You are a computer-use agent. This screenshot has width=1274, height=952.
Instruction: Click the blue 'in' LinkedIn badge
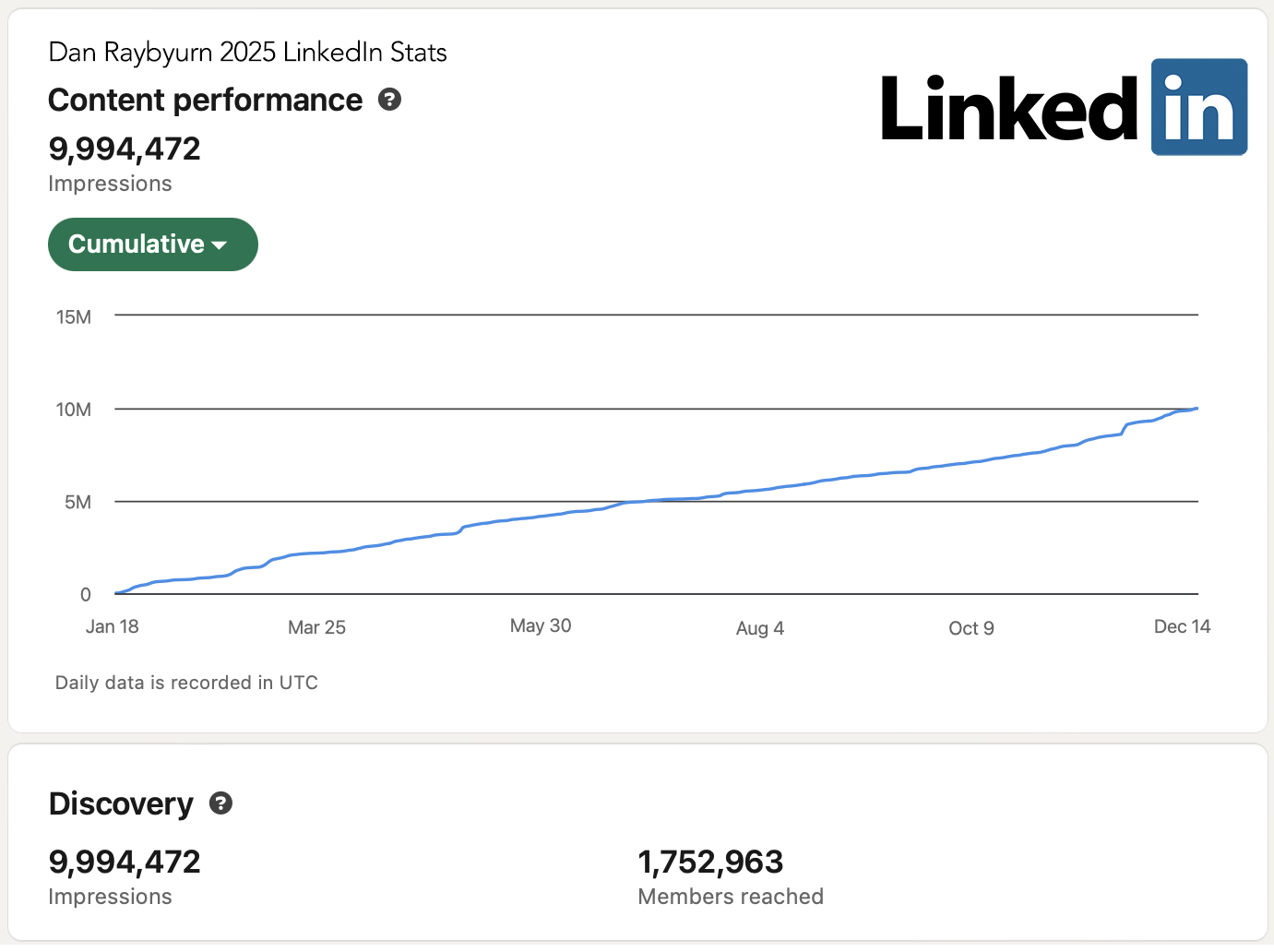coord(1198,108)
